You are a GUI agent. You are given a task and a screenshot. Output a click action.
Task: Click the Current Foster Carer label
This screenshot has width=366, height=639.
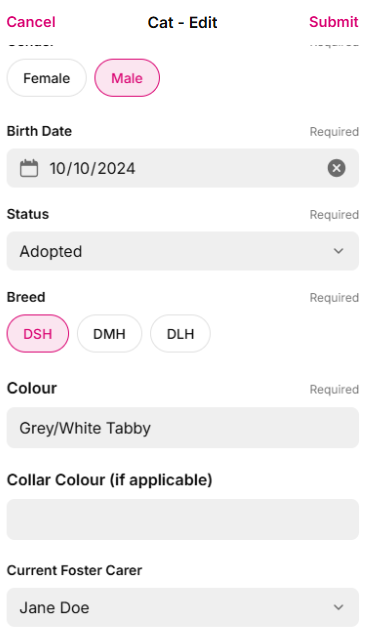pos(75,570)
